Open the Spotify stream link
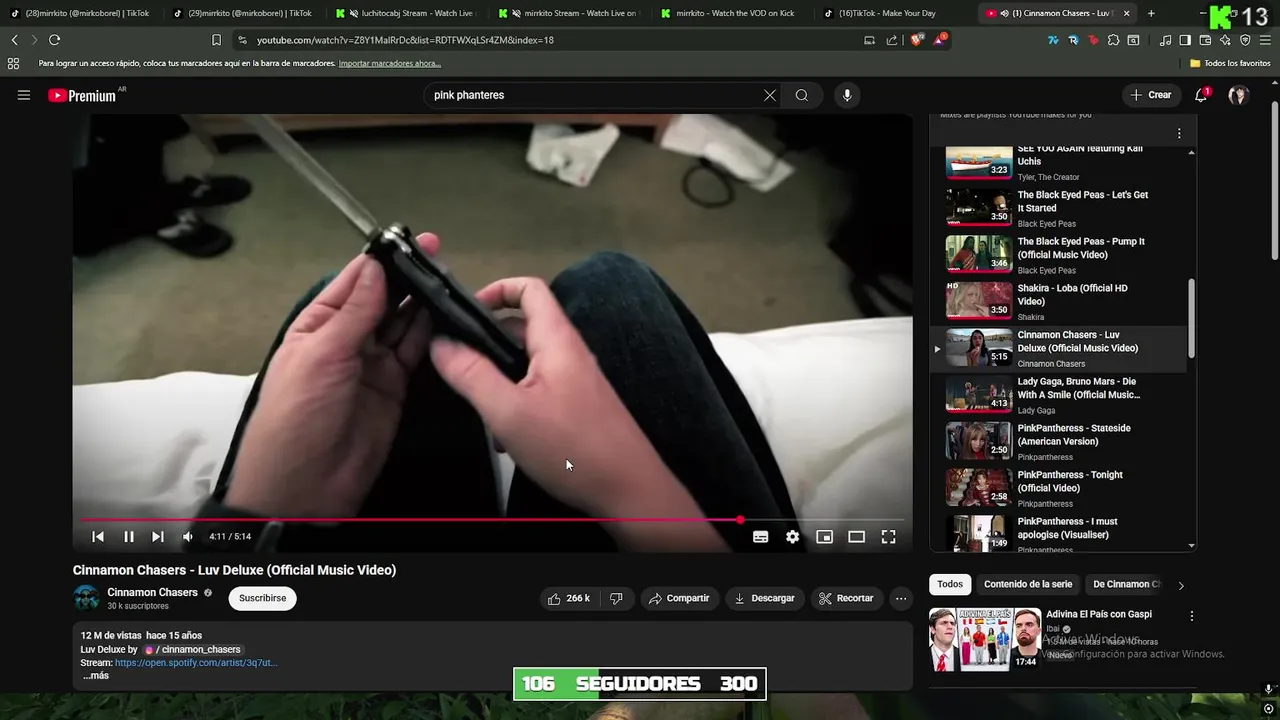Viewport: 1280px width, 720px height. click(196, 663)
